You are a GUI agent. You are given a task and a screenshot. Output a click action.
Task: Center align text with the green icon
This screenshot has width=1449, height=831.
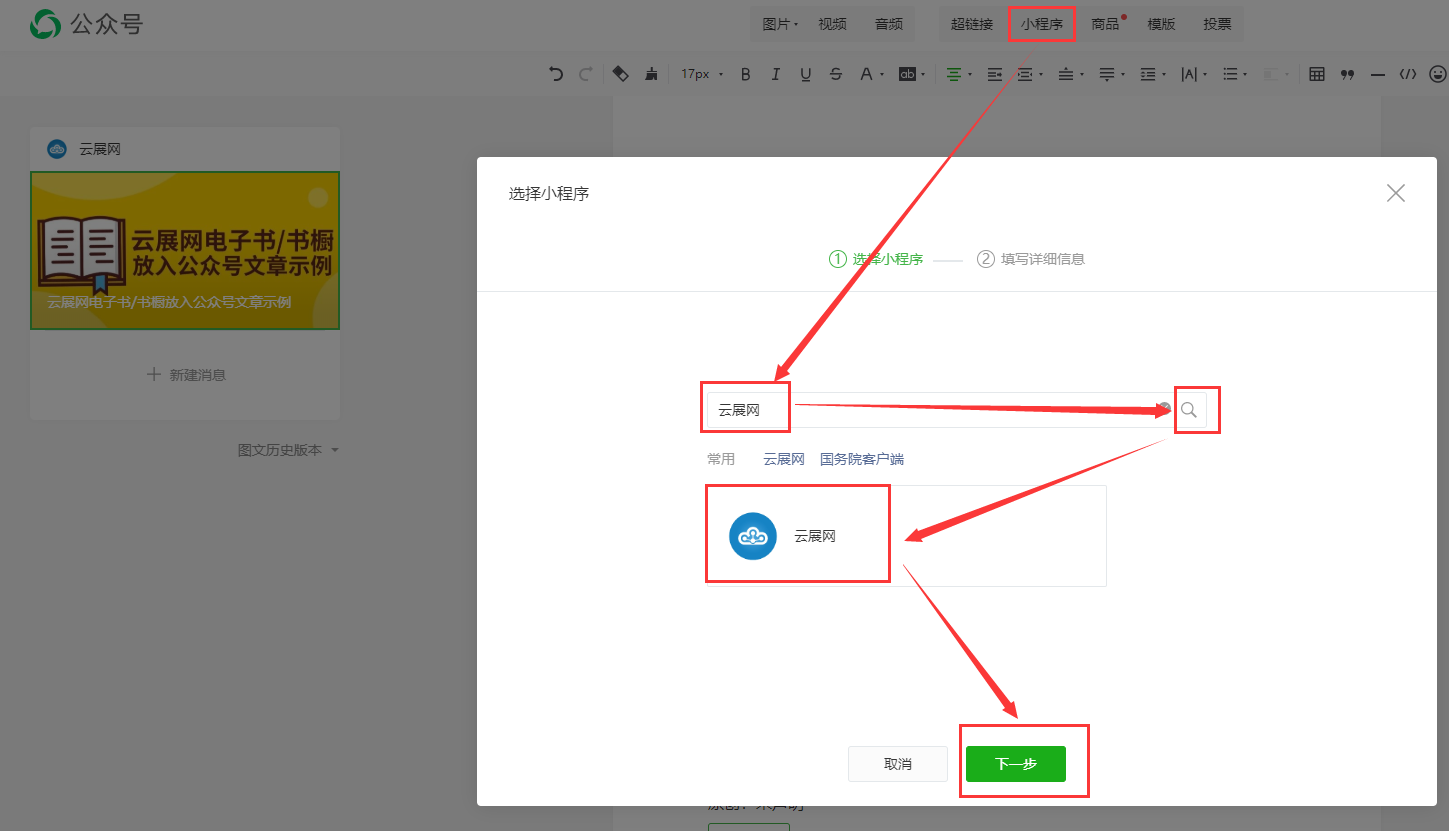tap(953, 74)
